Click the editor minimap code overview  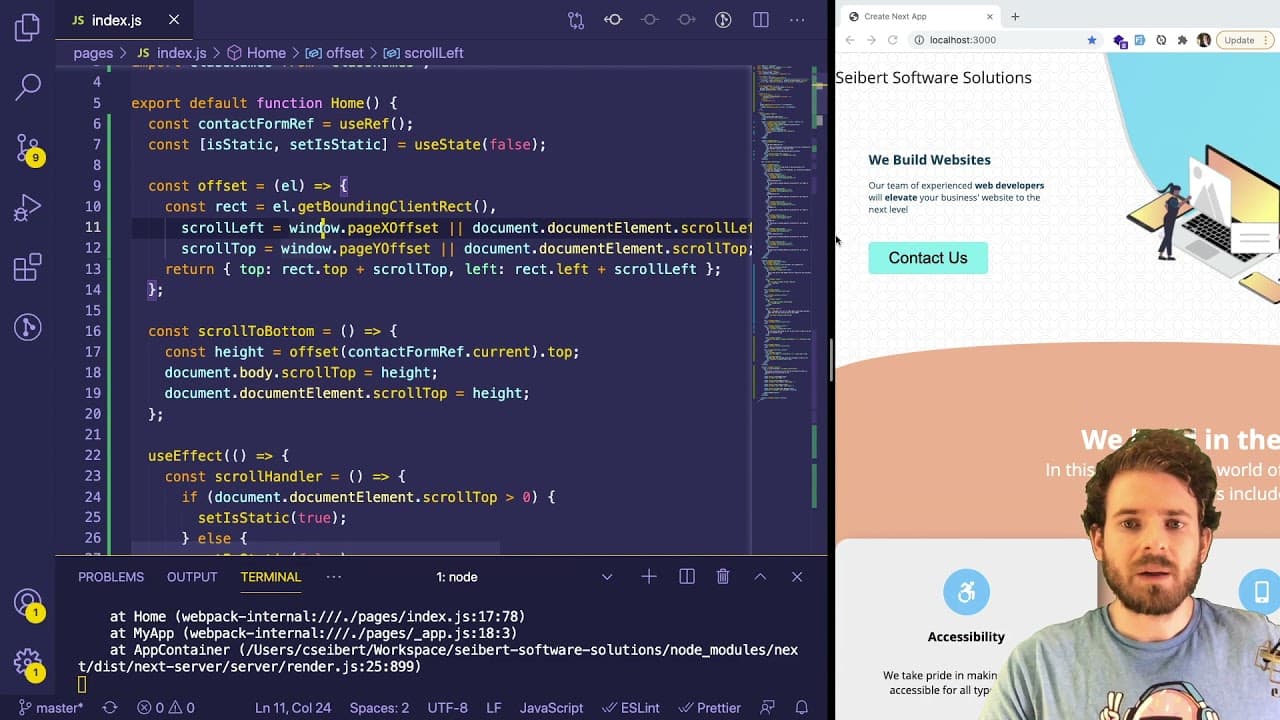pyautogui.click(x=784, y=235)
